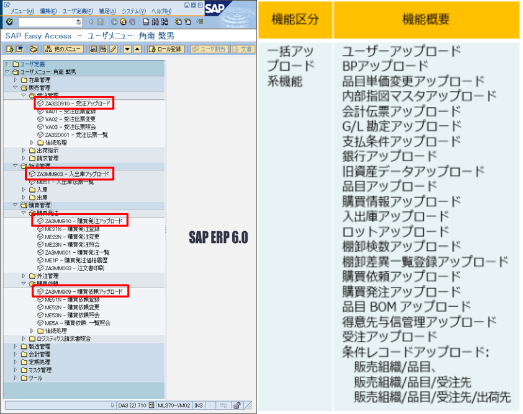Expand the 外注管理 folder

point(23,276)
